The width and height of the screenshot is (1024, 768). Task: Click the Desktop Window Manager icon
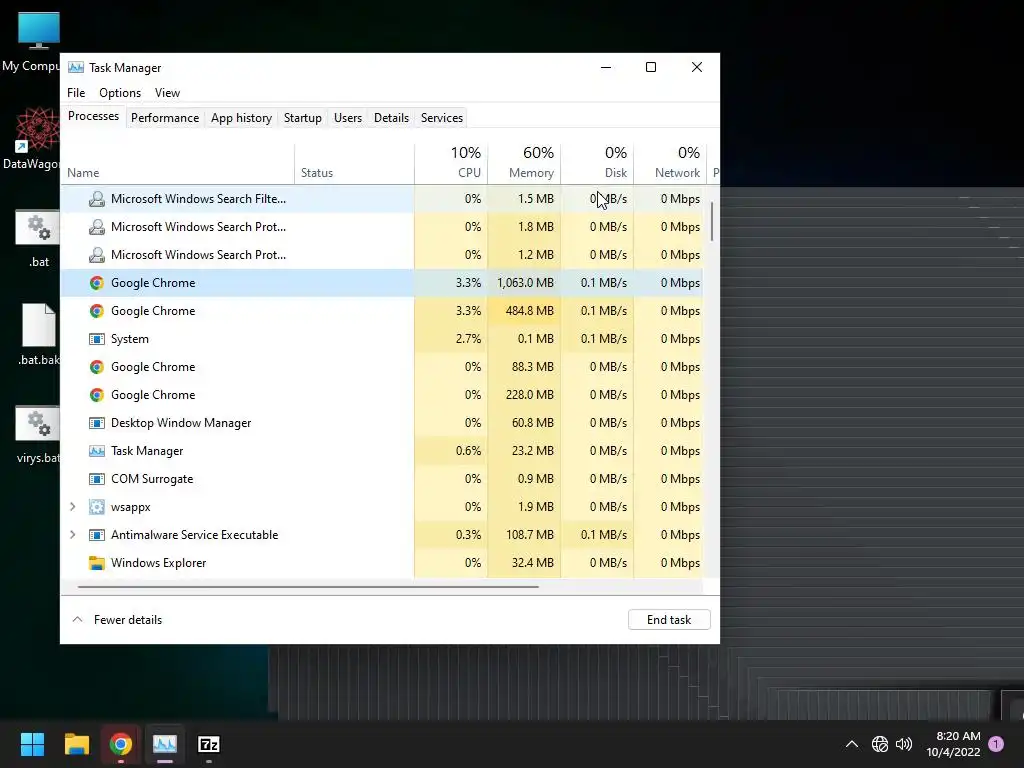(97, 423)
